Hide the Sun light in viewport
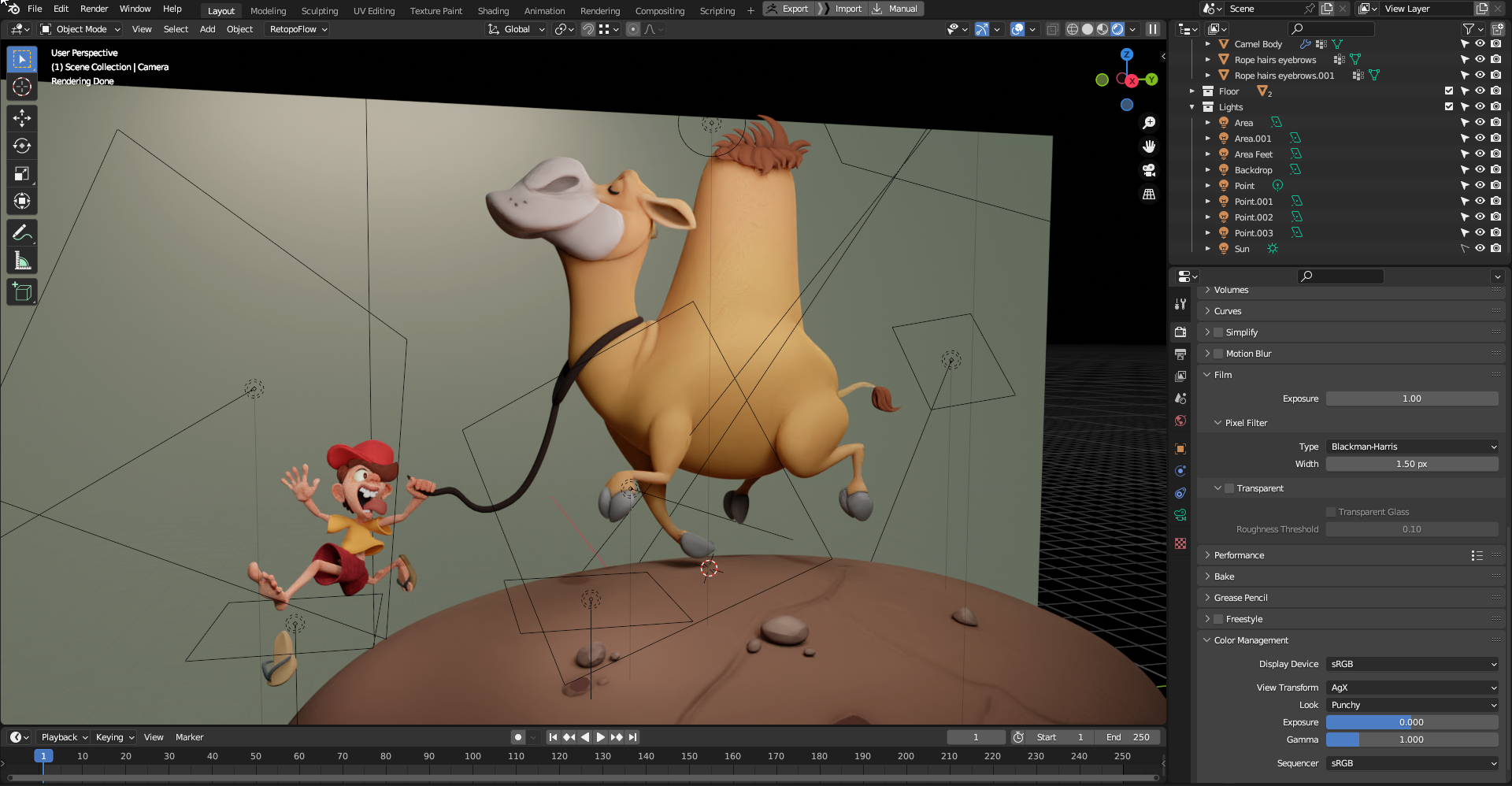The height and width of the screenshot is (786, 1512). (x=1480, y=249)
